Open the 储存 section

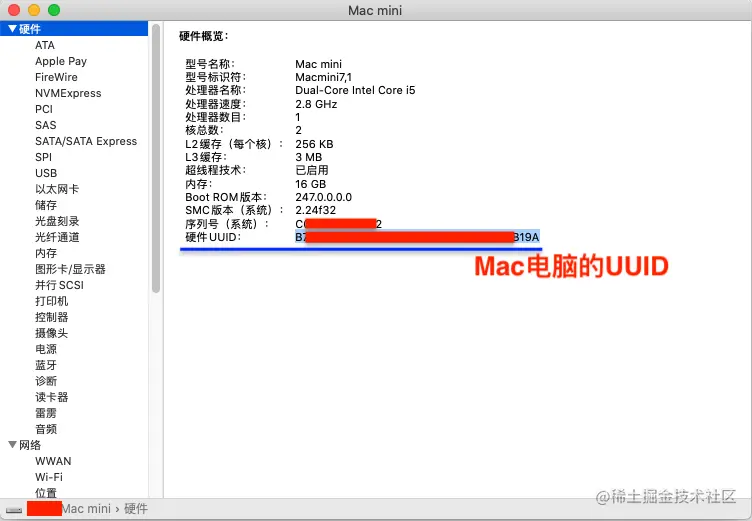click(x=46, y=205)
